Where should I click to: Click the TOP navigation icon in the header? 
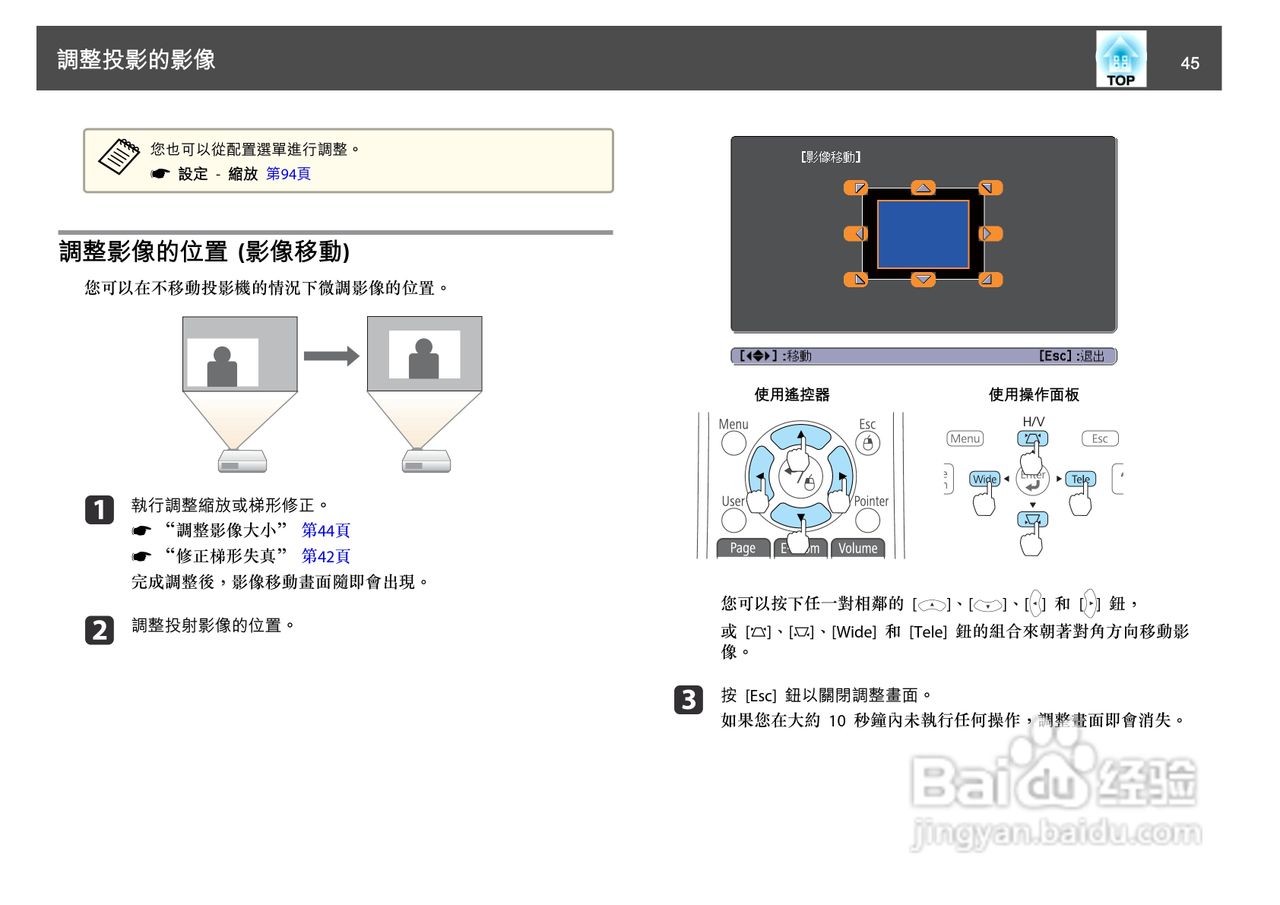pos(1120,58)
